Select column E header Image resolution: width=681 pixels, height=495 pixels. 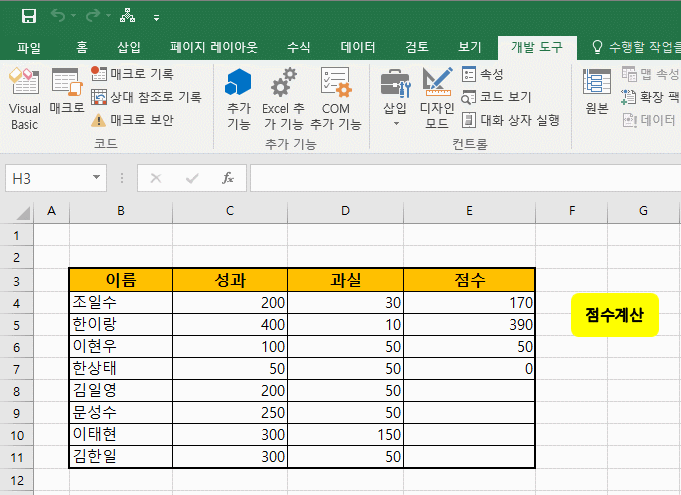469,211
